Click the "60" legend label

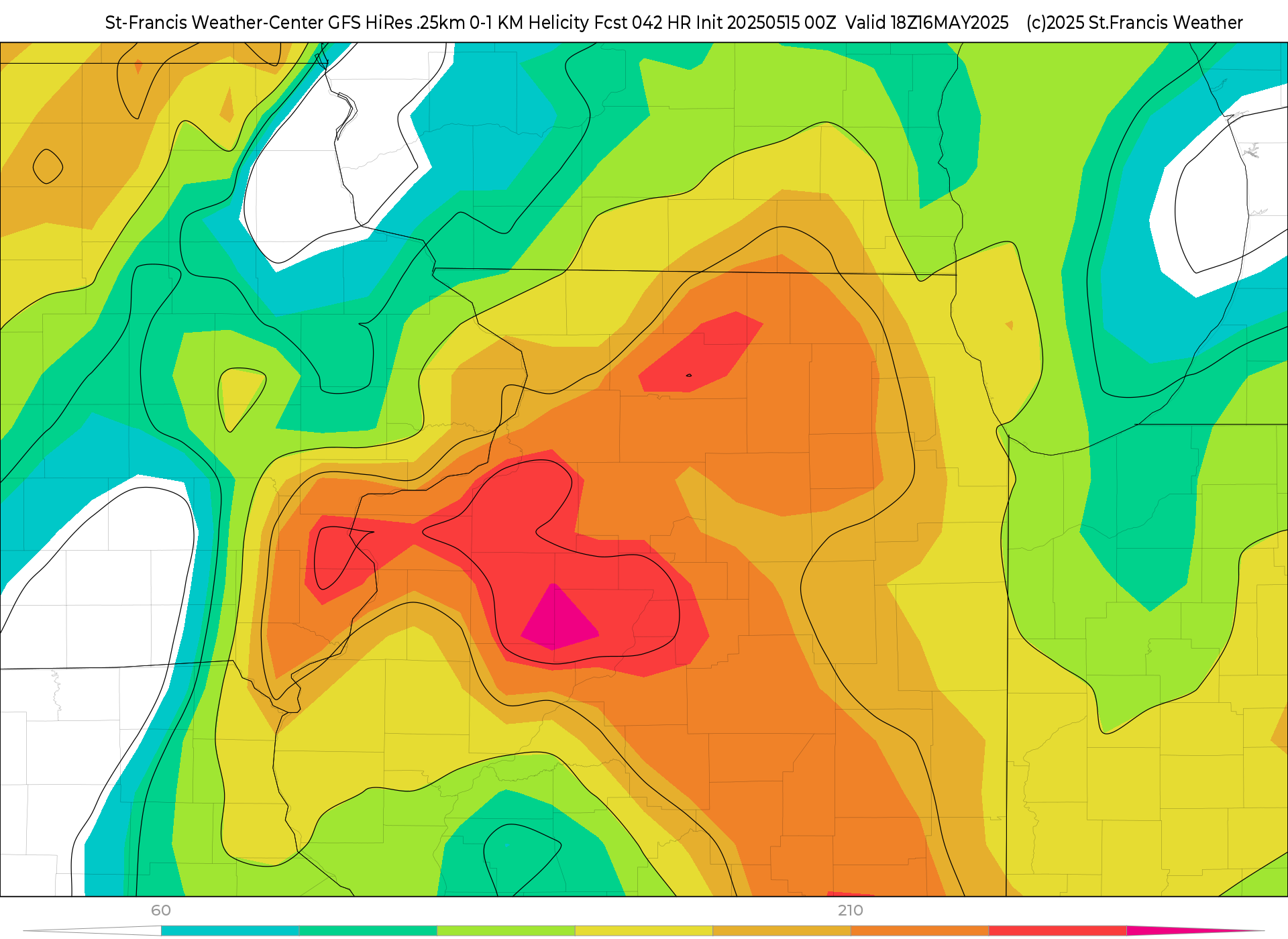(x=161, y=910)
